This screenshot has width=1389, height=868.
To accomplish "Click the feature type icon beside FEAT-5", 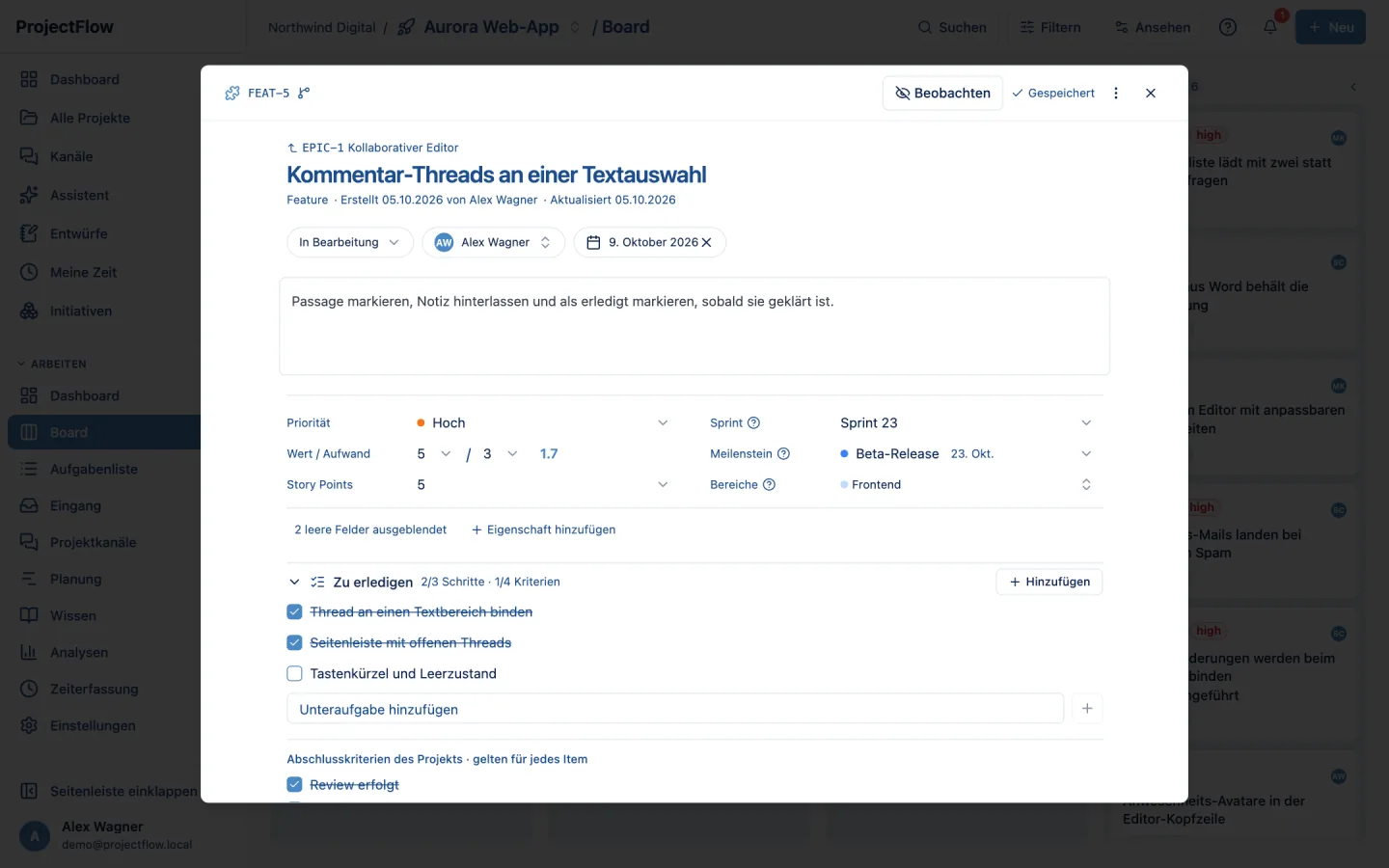I will tap(232, 93).
